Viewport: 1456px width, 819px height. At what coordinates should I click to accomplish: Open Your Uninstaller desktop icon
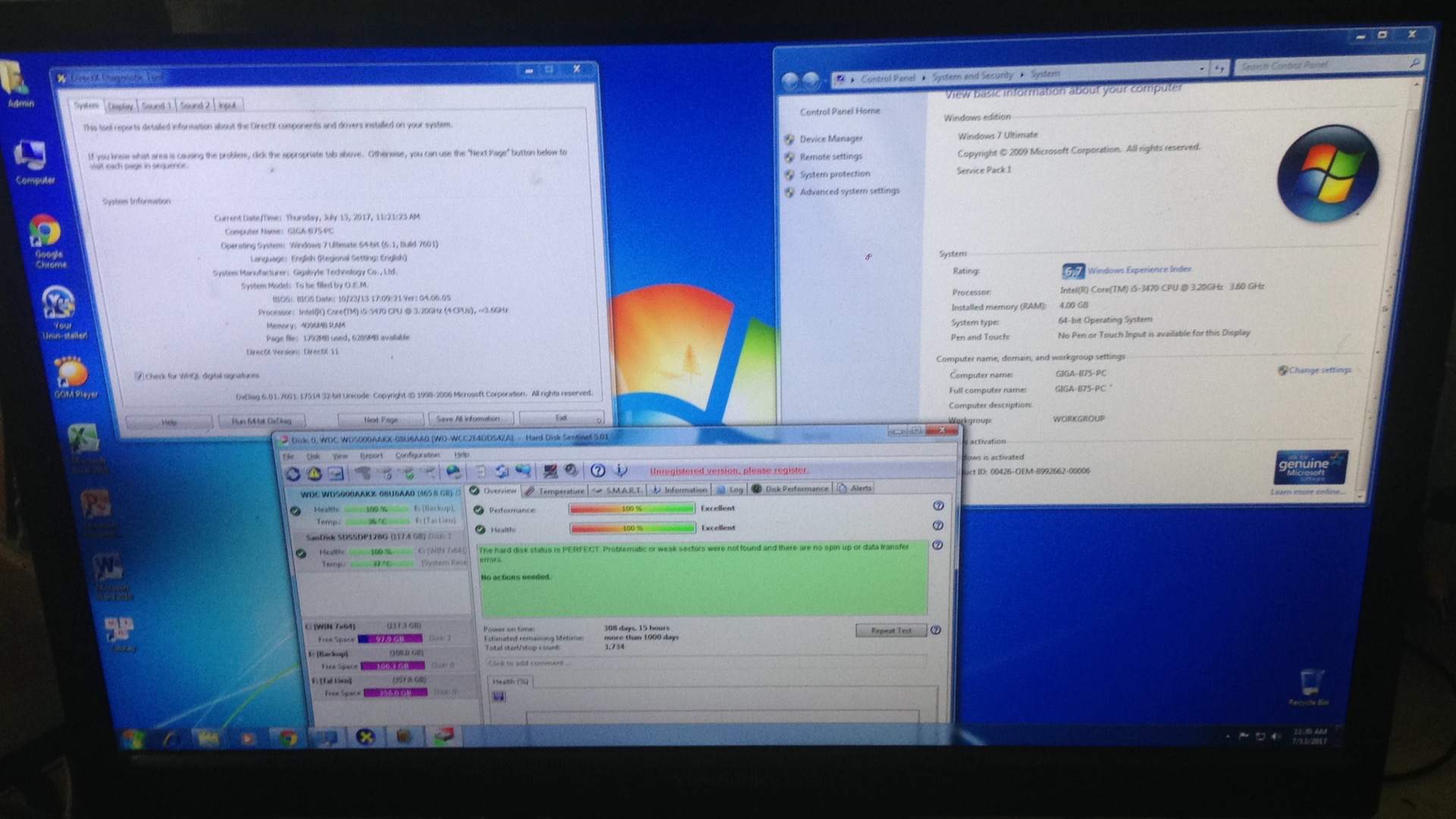(x=62, y=312)
